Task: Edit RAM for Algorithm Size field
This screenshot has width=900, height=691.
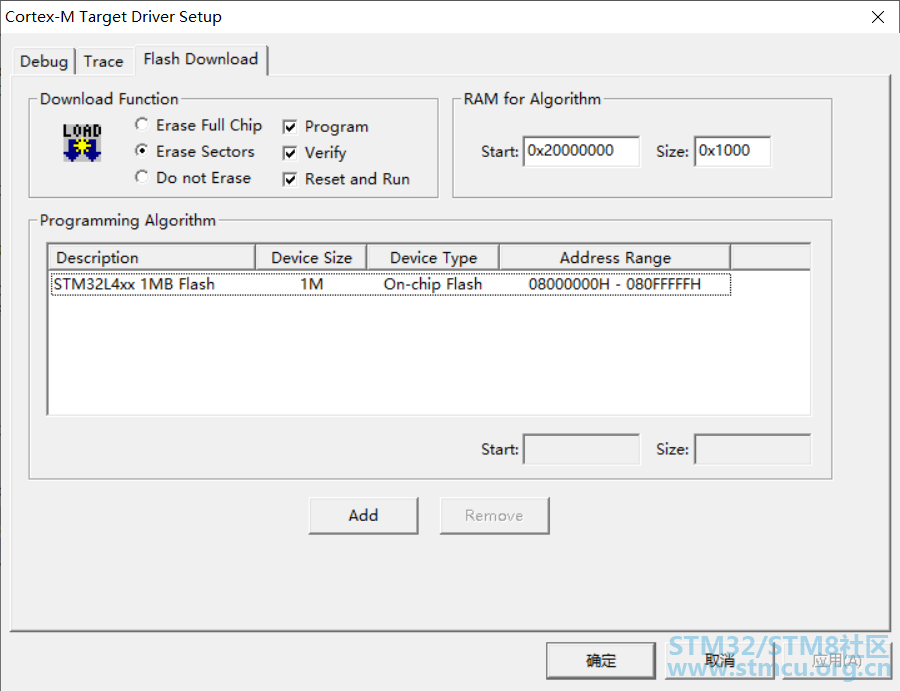Action: coord(732,152)
